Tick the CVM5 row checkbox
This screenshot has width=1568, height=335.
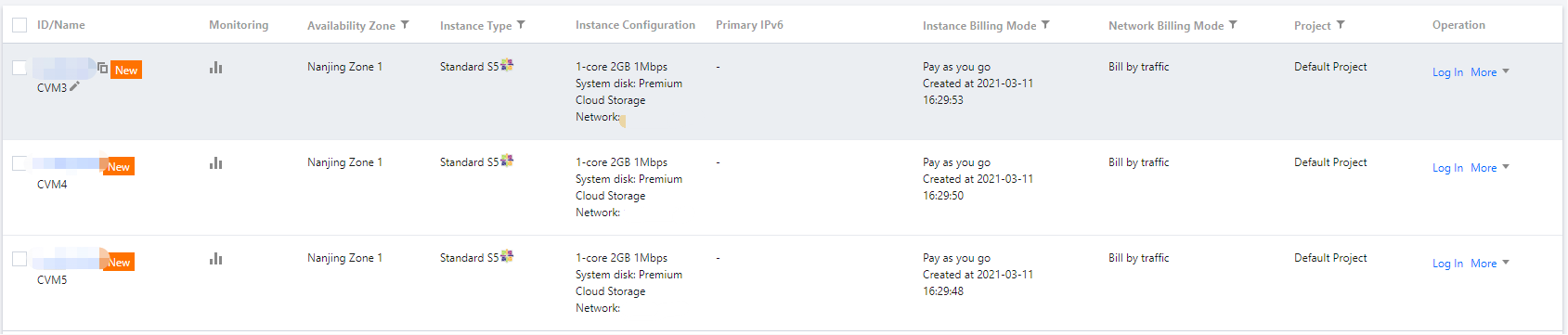tap(19, 259)
